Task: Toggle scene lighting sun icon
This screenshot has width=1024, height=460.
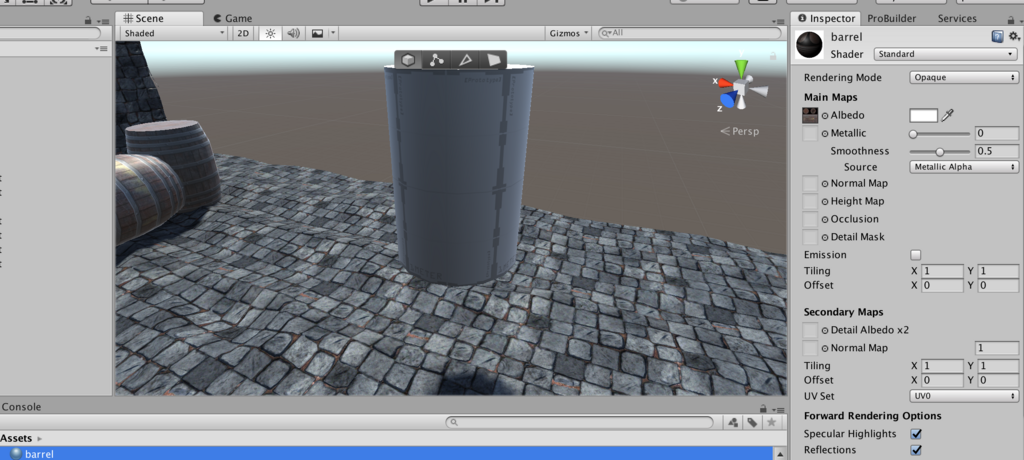Action: 270,33
